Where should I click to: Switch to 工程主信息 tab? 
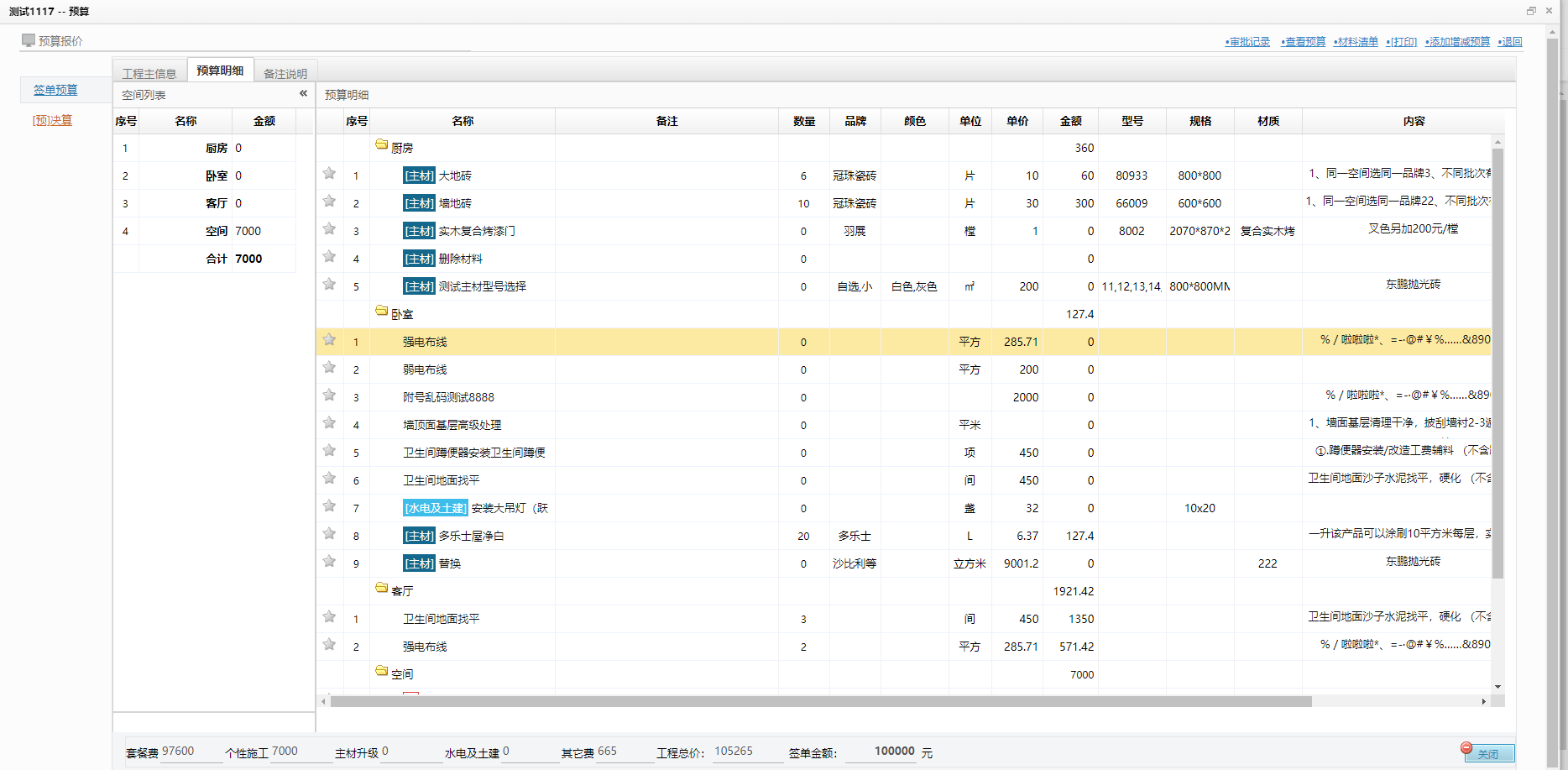pos(149,73)
